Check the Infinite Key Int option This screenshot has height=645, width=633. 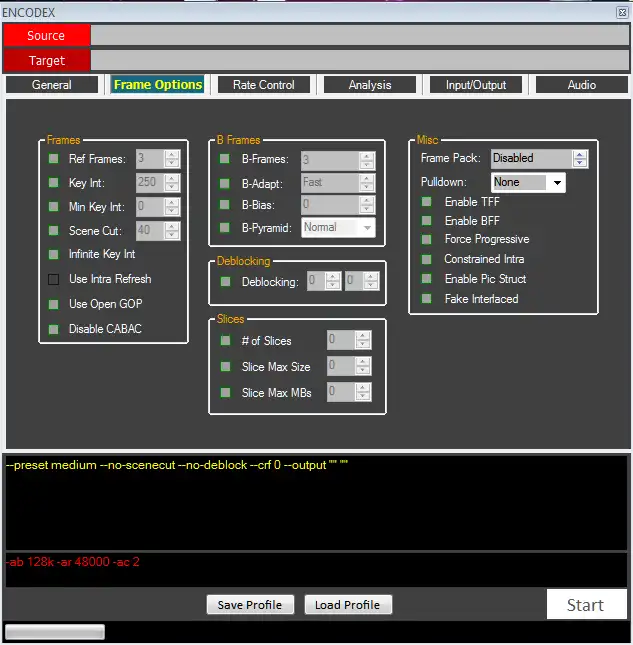pyautogui.click(x=54, y=254)
